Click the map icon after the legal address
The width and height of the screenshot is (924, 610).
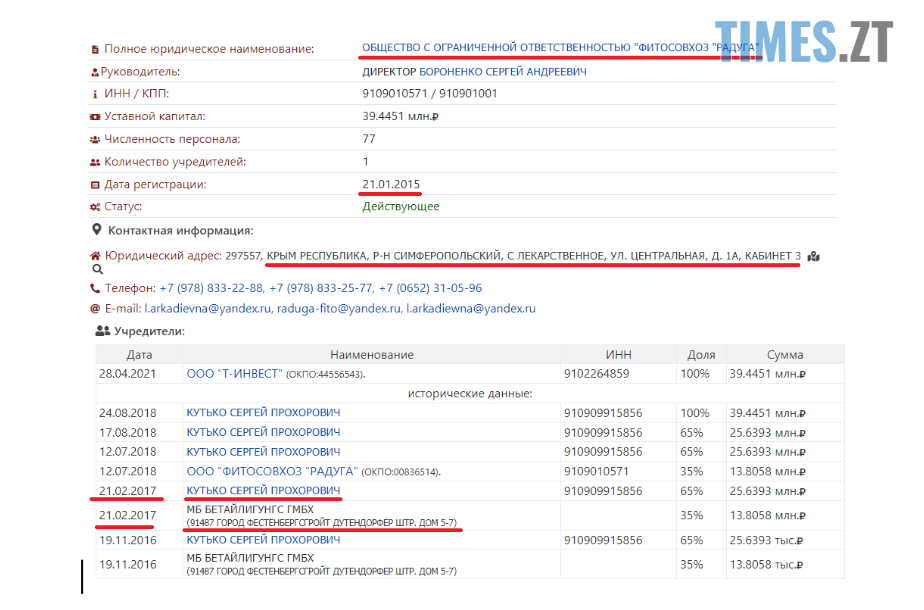click(x=814, y=256)
